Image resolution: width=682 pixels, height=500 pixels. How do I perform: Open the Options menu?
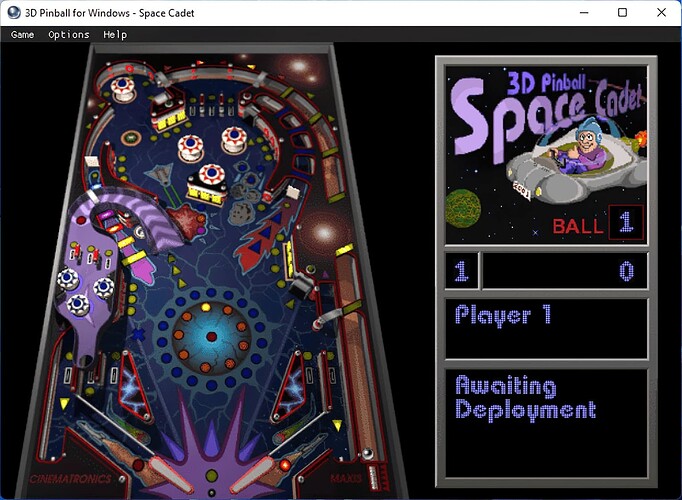coord(69,35)
